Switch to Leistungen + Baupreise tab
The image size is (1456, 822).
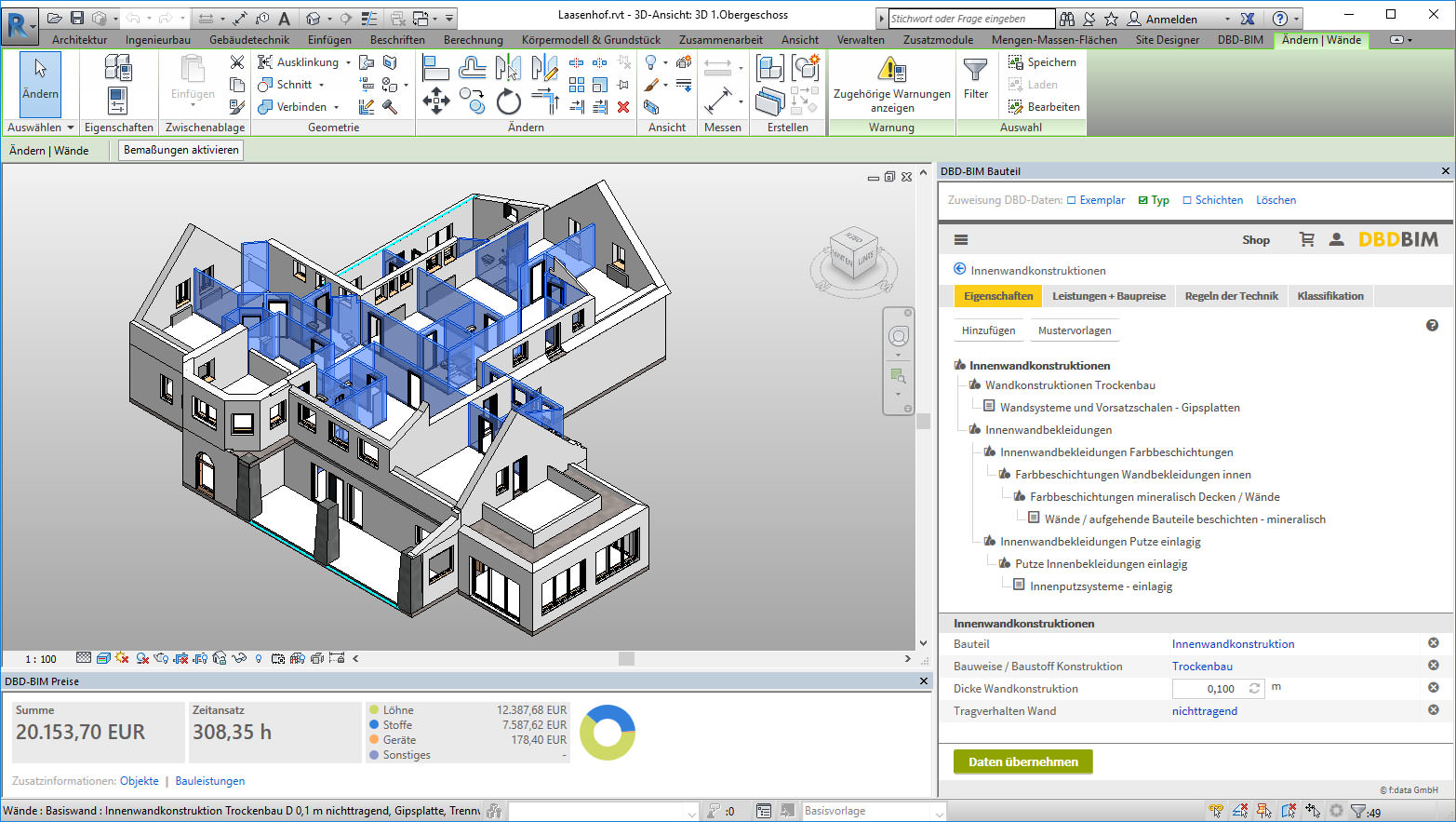(1109, 296)
